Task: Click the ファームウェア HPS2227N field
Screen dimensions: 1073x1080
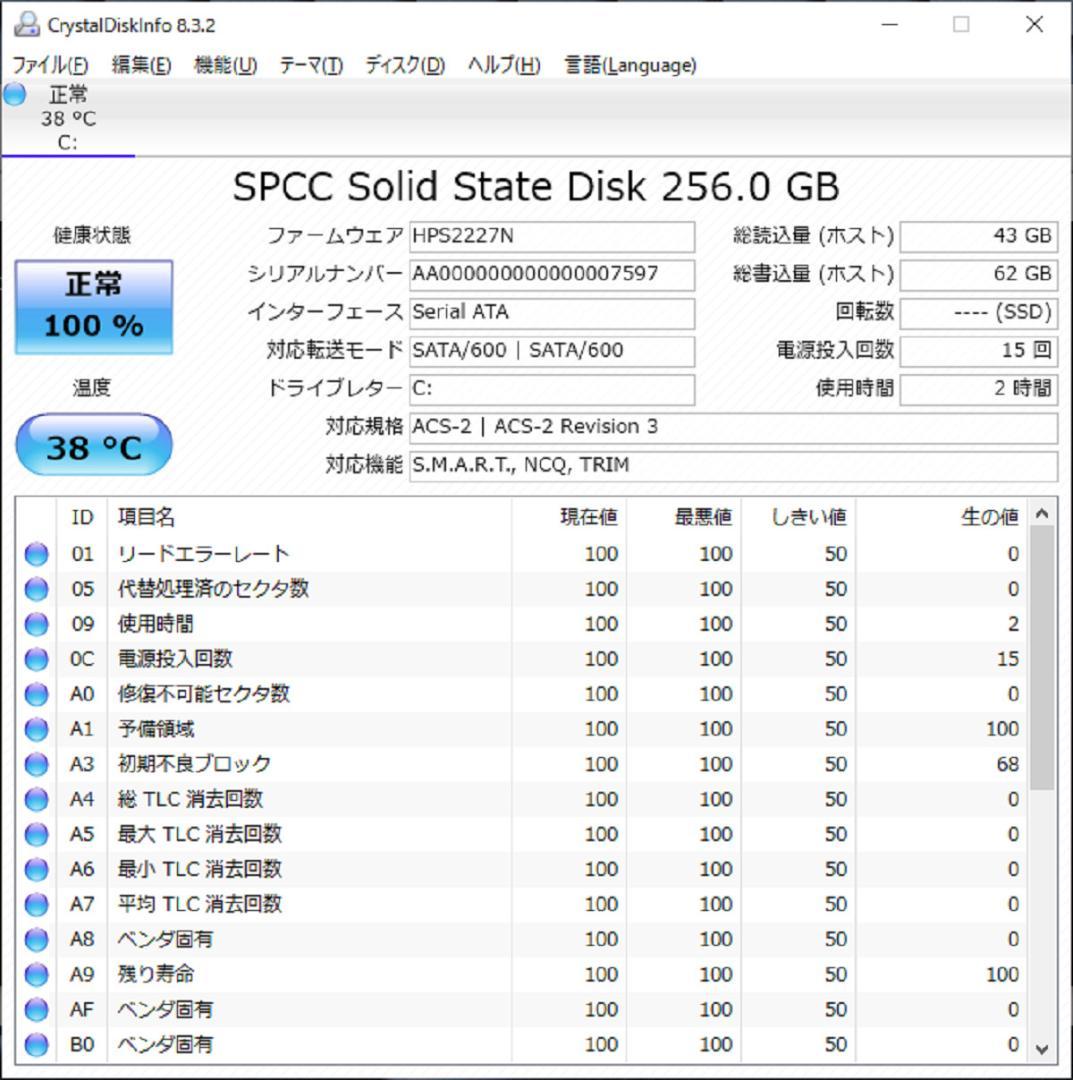Action: [552, 236]
